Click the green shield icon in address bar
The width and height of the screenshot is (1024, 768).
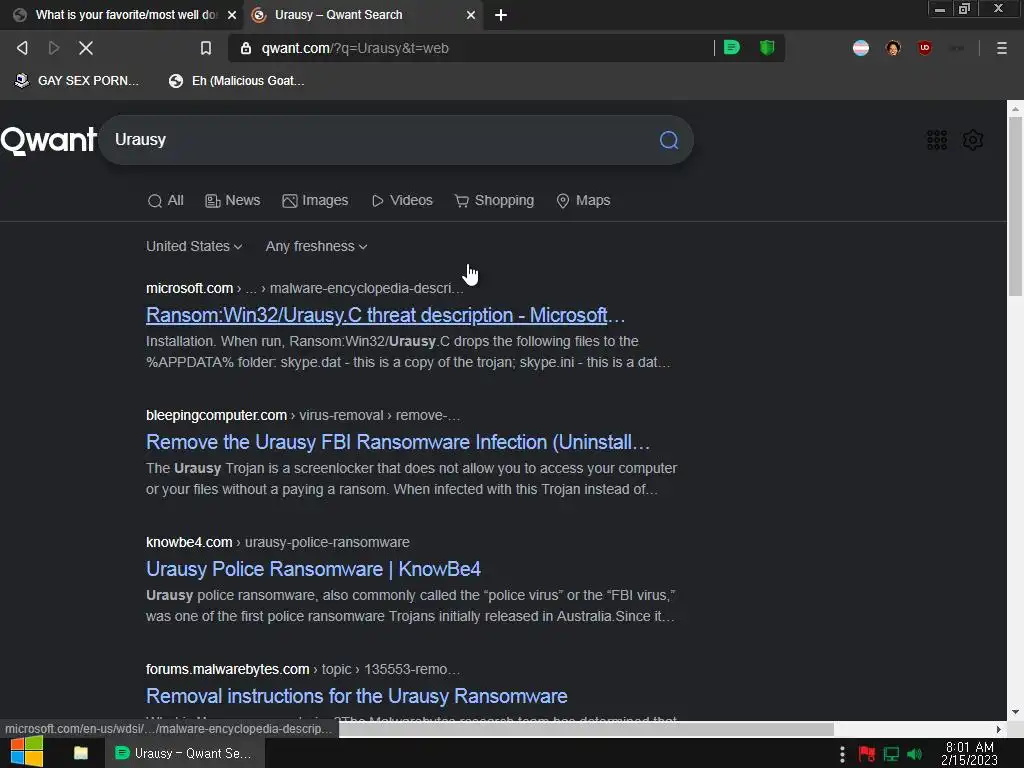(x=767, y=47)
